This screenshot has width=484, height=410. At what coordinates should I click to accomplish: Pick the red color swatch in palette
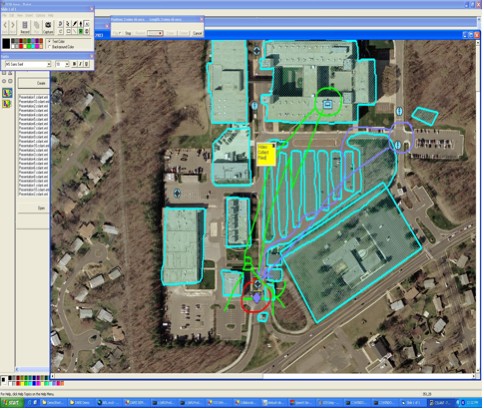click(x=21, y=46)
